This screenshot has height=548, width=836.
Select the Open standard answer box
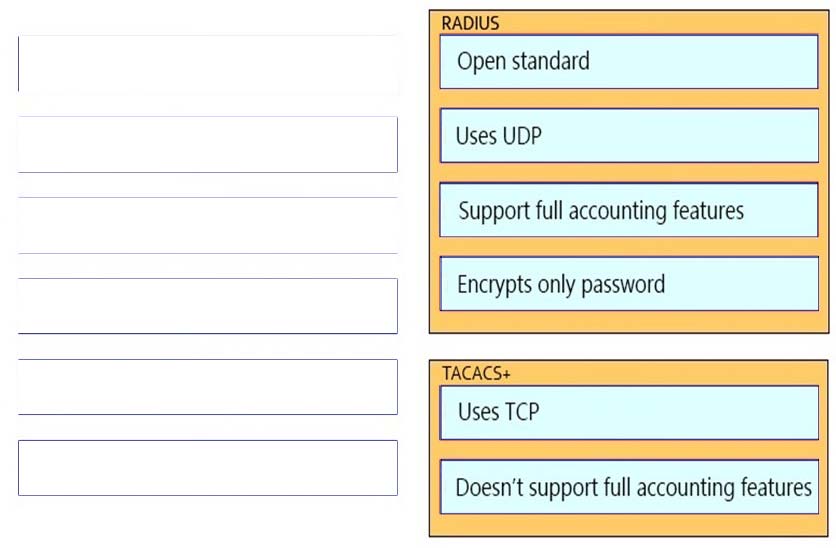(x=629, y=62)
